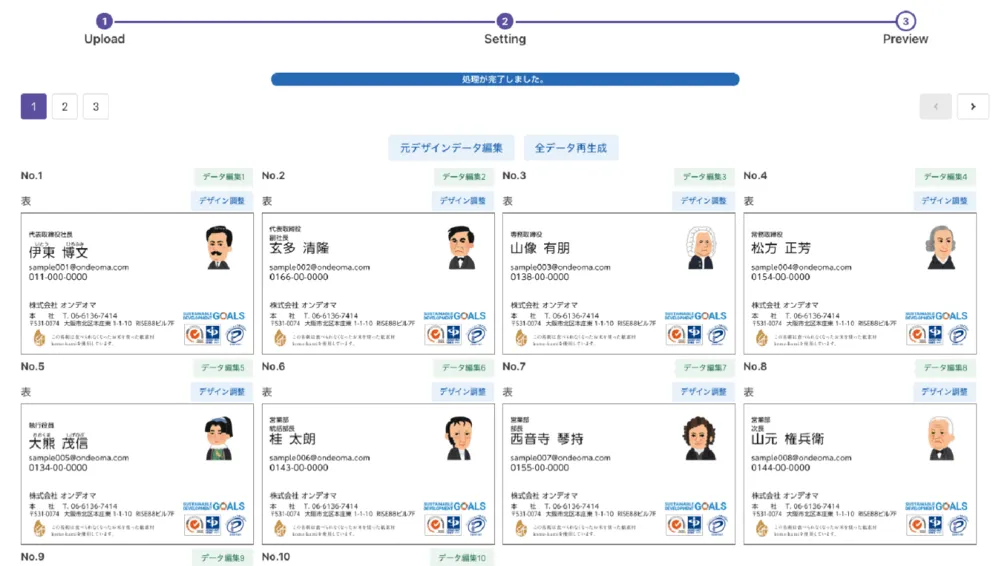Viewport: 1000px width, 566px height.
Task: Select the portrait on card No.7
Action: (700, 438)
